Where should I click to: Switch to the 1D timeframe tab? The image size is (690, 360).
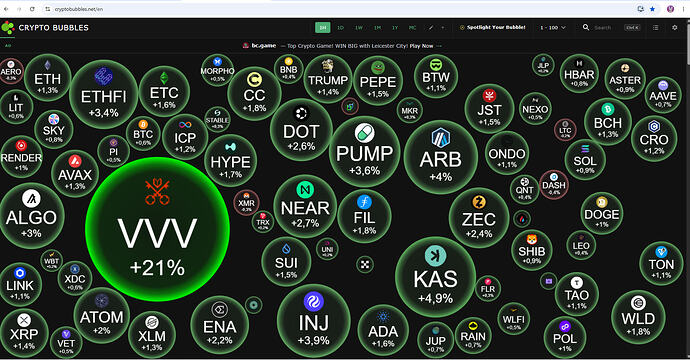point(340,27)
